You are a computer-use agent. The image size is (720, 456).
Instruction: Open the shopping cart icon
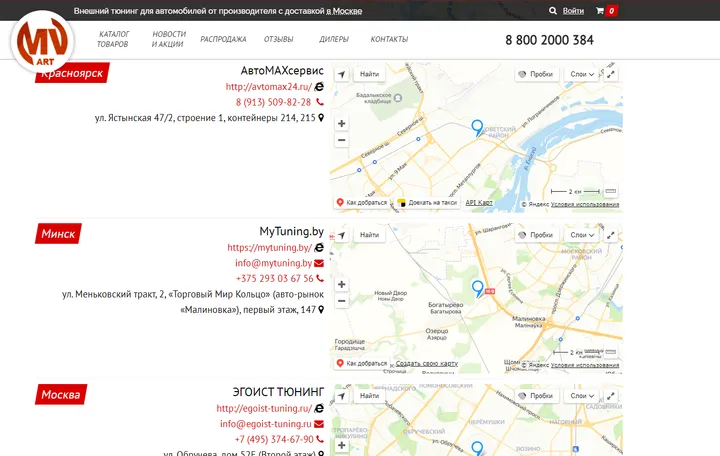tap(600, 11)
